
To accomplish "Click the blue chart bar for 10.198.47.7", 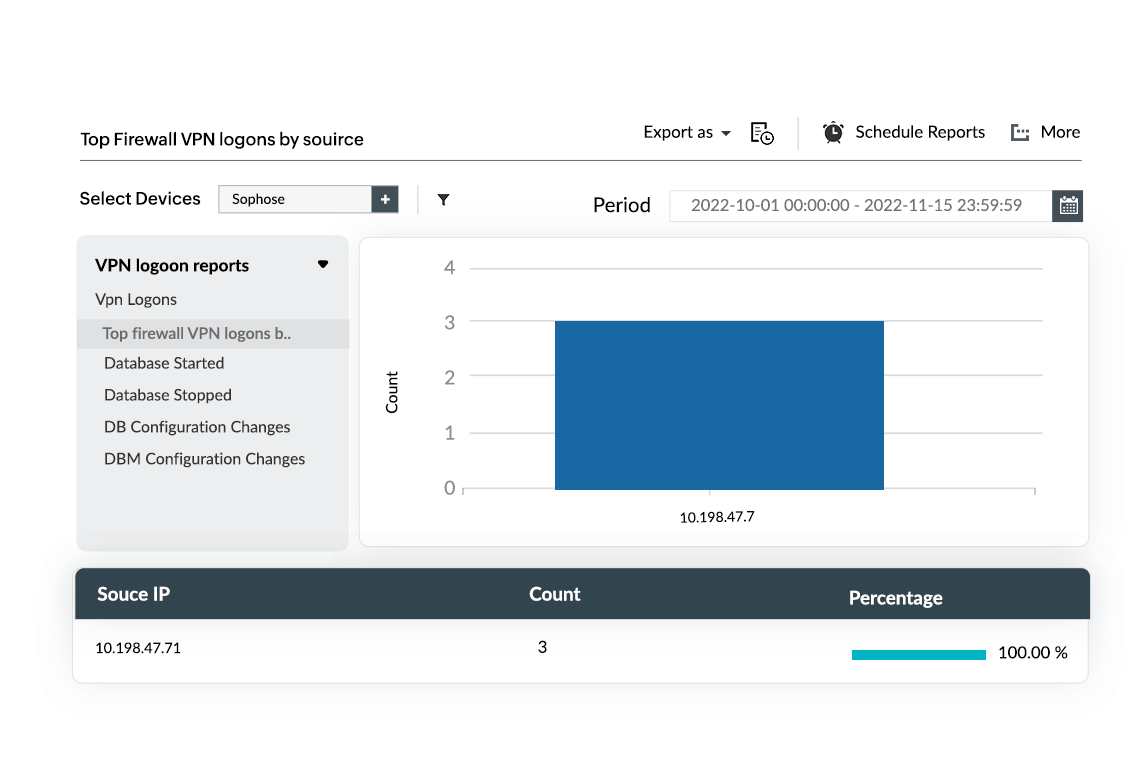I will (x=719, y=405).
